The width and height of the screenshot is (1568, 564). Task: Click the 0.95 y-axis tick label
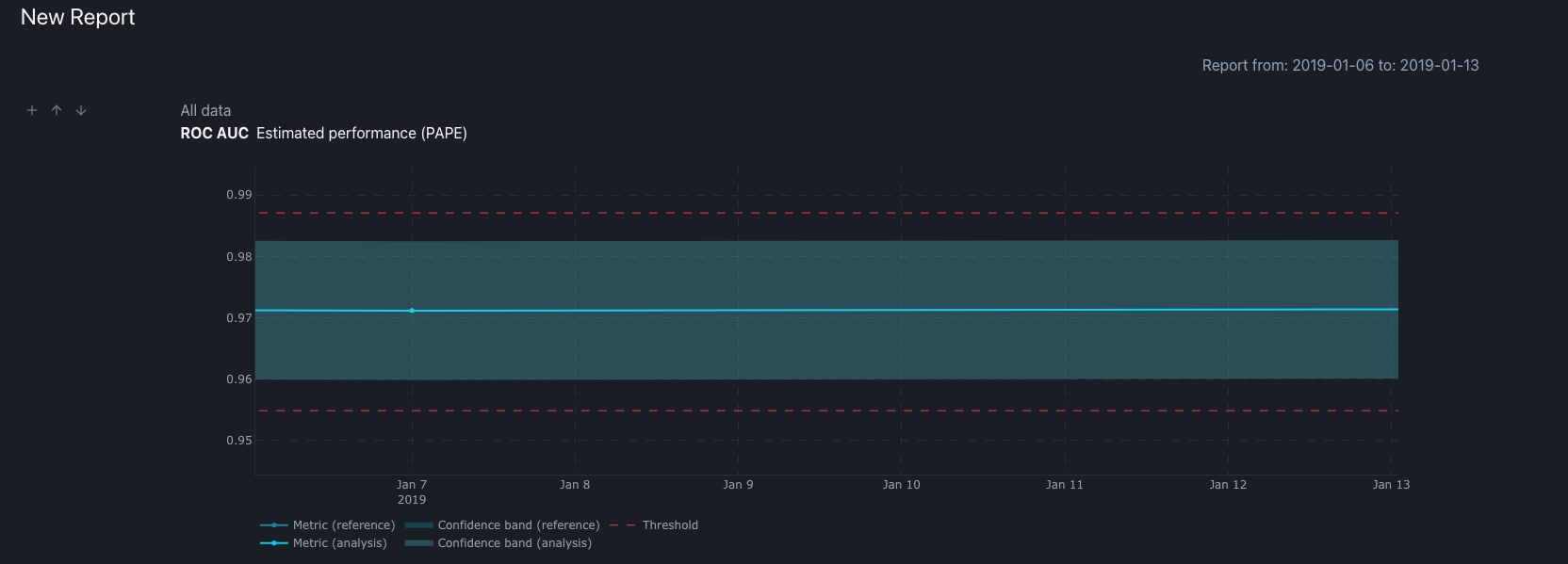239,441
